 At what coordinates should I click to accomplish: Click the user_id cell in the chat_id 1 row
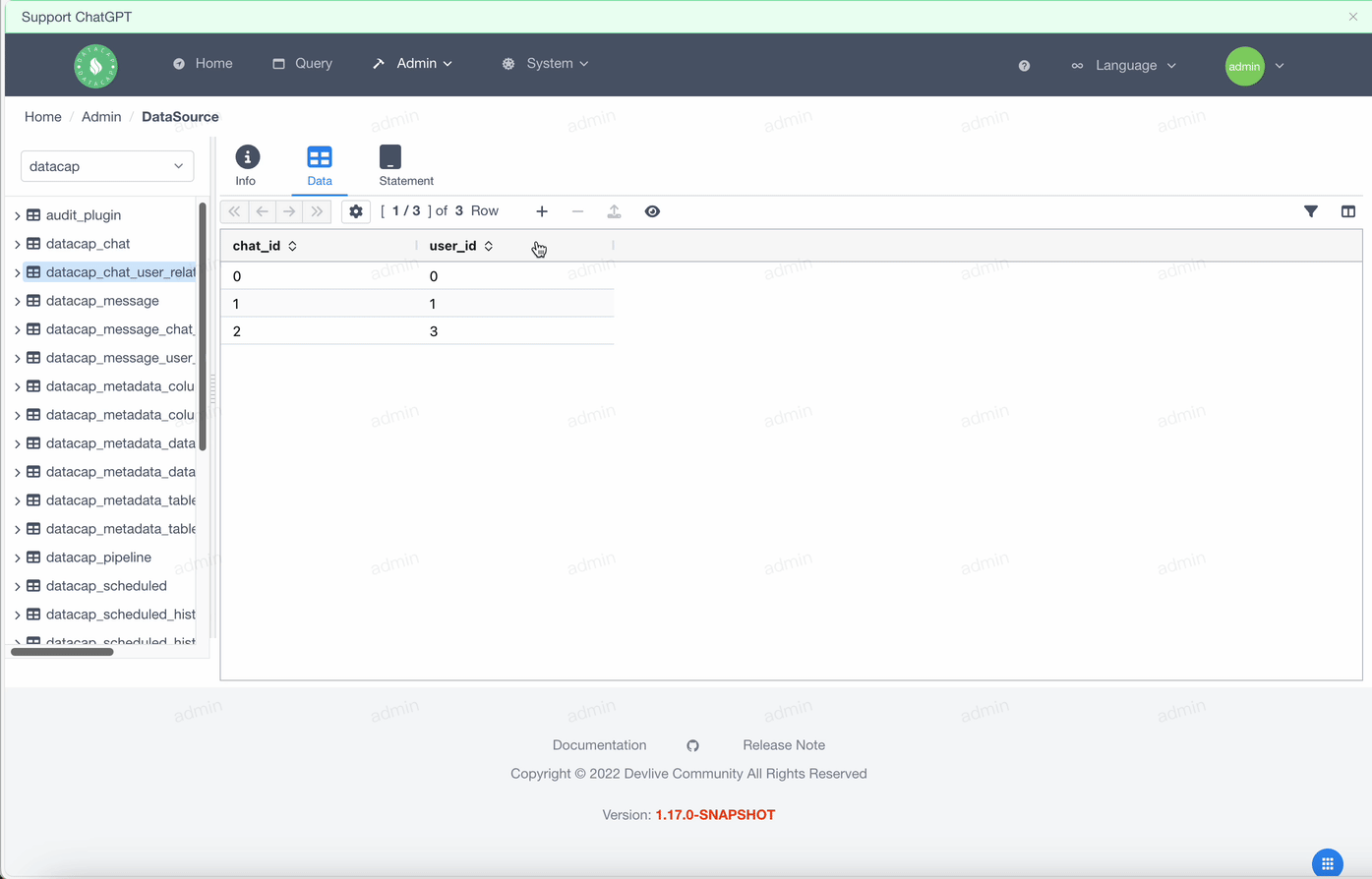tap(515, 304)
